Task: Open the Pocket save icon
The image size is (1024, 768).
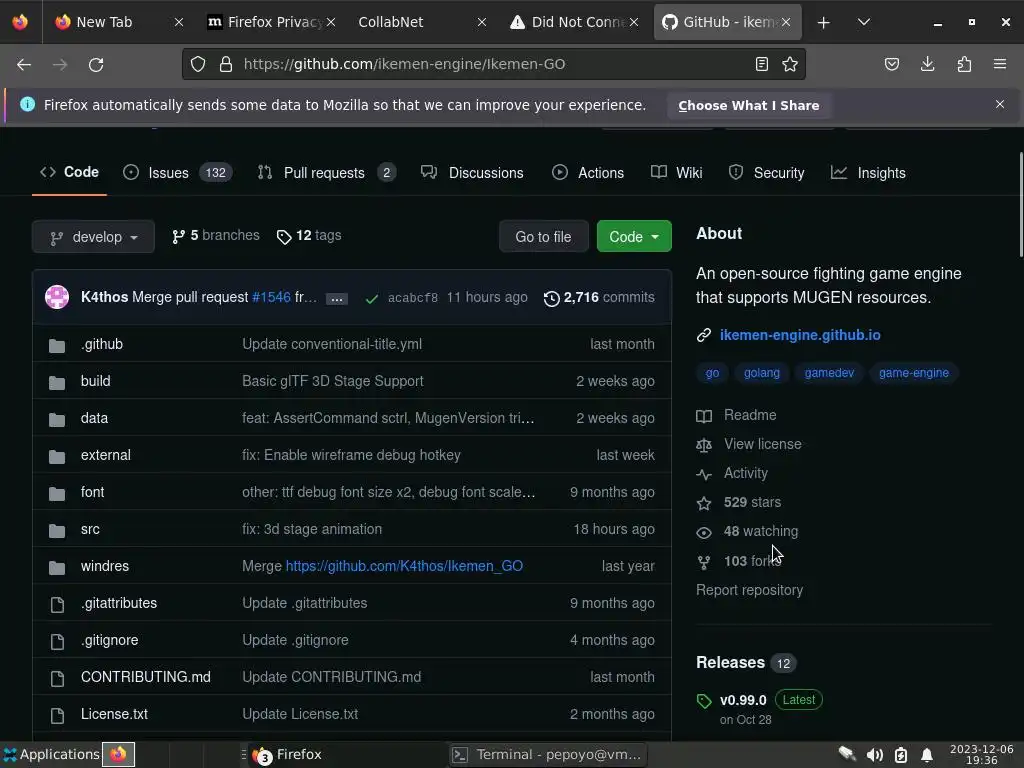Action: pos(892,64)
